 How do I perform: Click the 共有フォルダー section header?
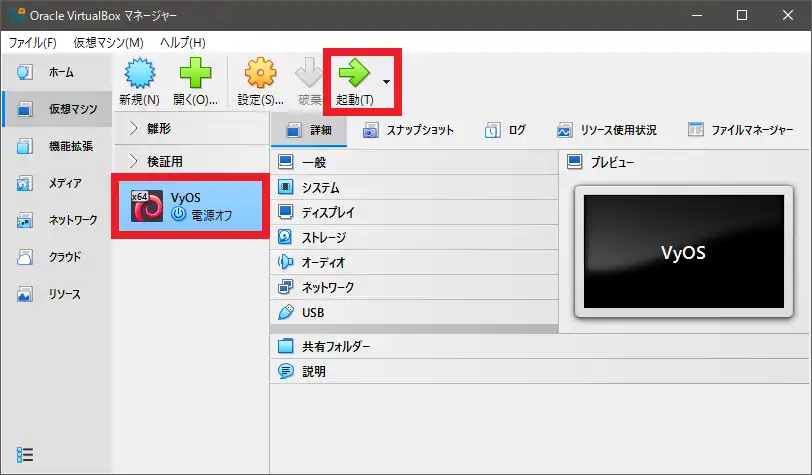pyautogui.click(x=540, y=346)
